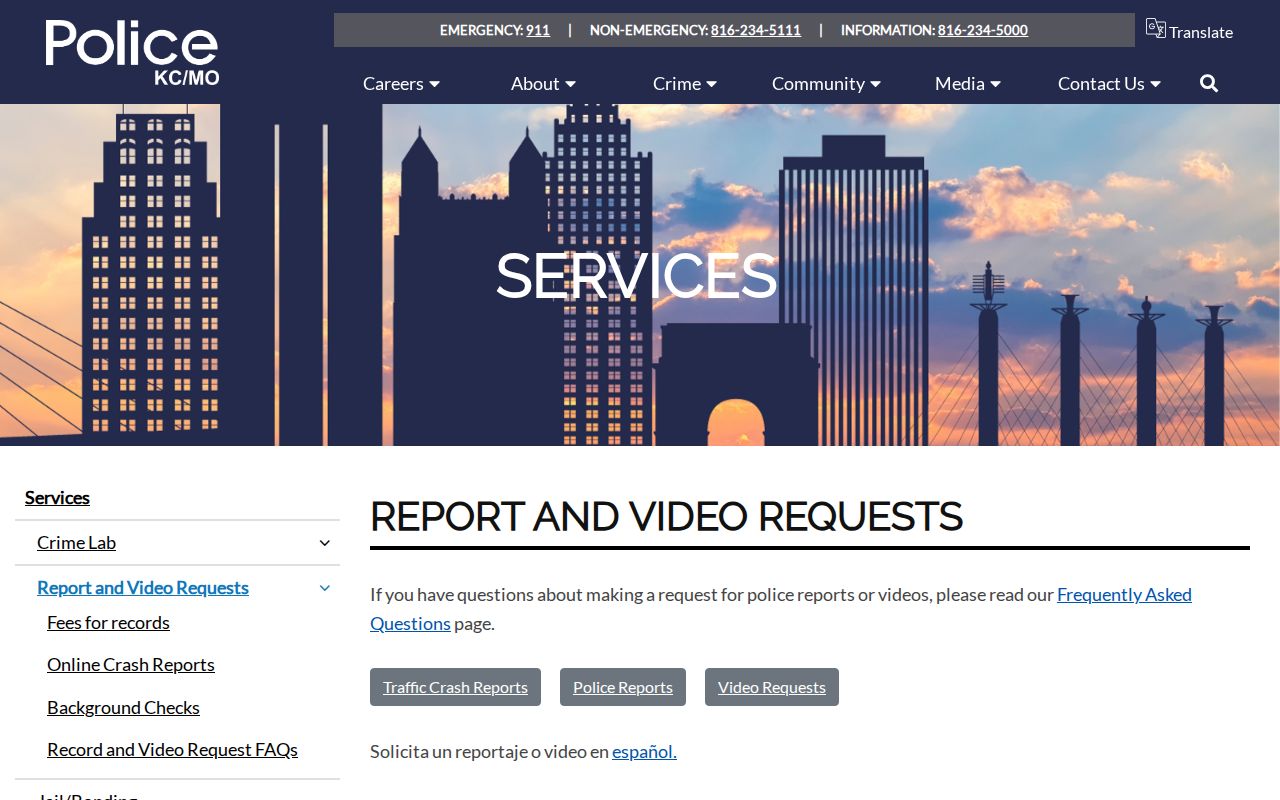
Task: Open the Media dropdown menu
Action: click(x=968, y=84)
